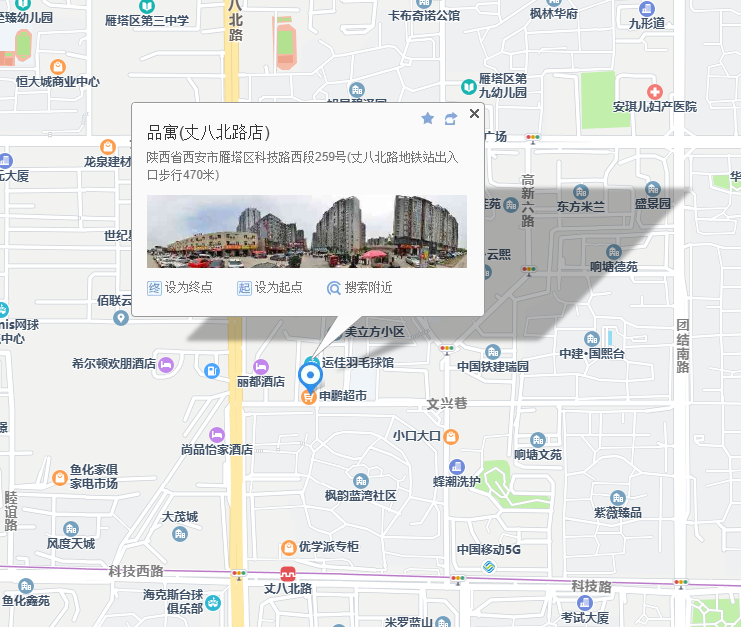Click the 优学派专柜 shop icon
The height and width of the screenshot is (627, 741).
pyautogui.click(x=288, y=548)
